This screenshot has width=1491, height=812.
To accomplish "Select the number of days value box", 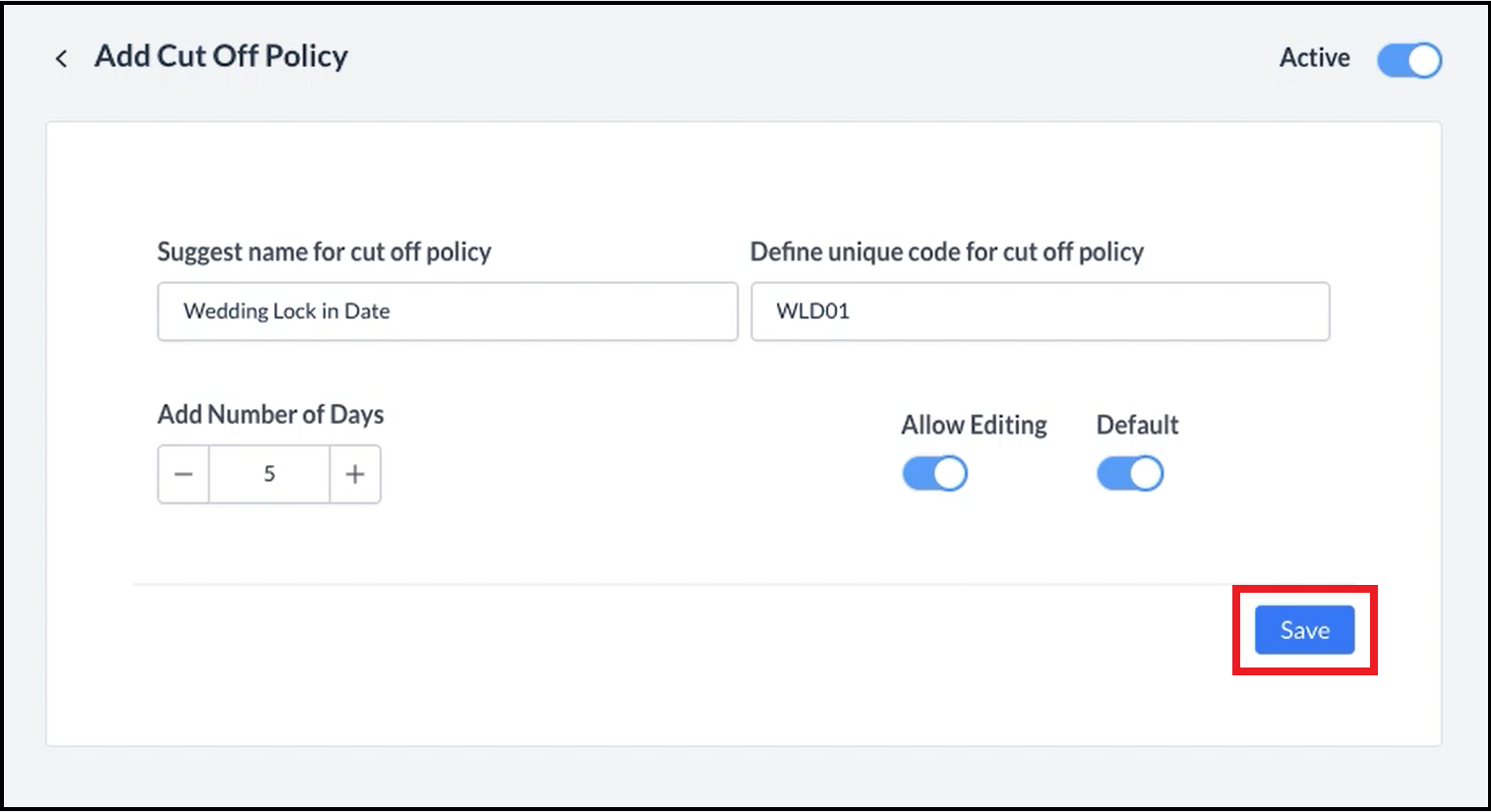I will tap(268, 474).
